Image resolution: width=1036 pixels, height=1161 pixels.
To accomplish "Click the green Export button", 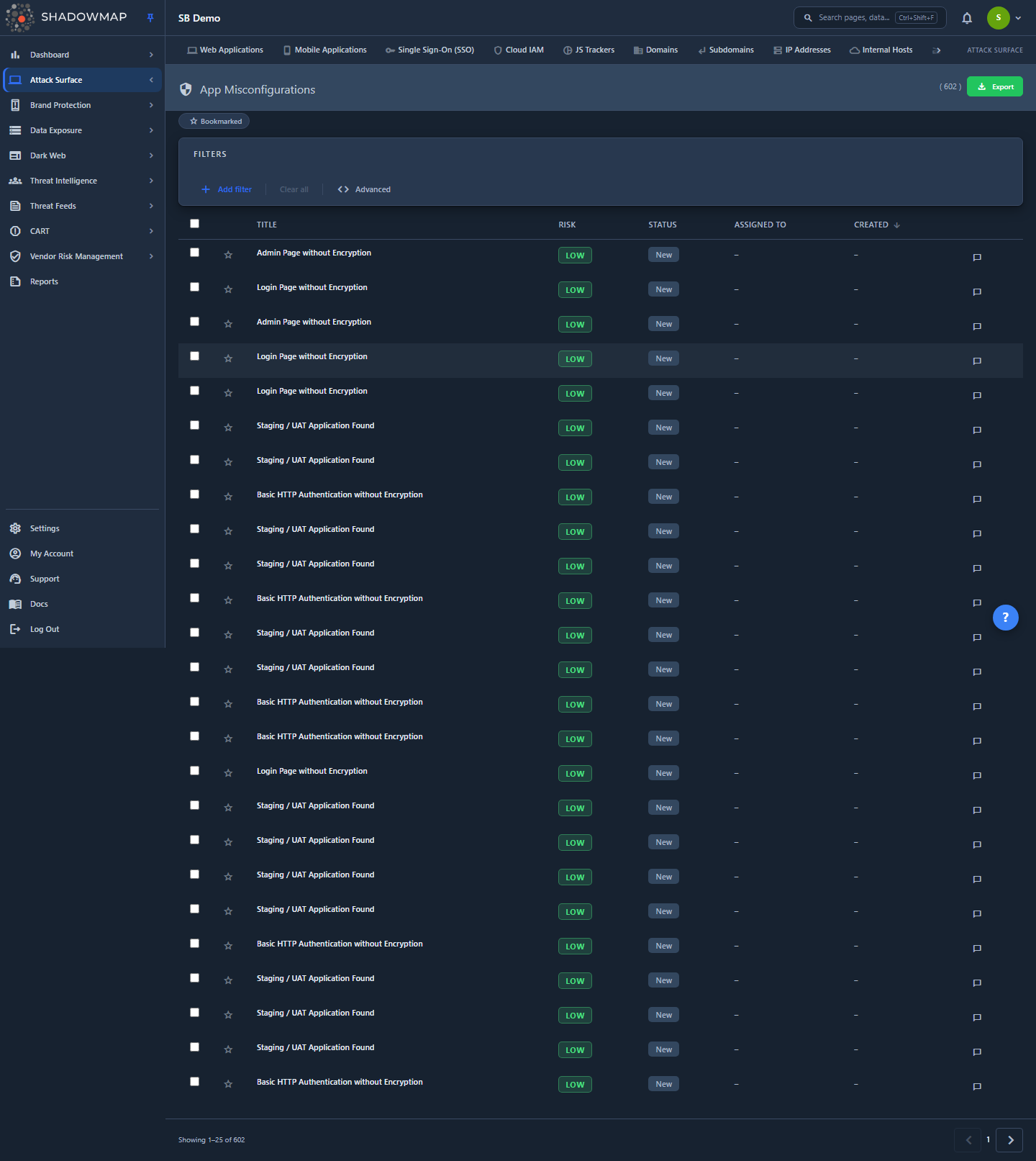I will (994, 86).
